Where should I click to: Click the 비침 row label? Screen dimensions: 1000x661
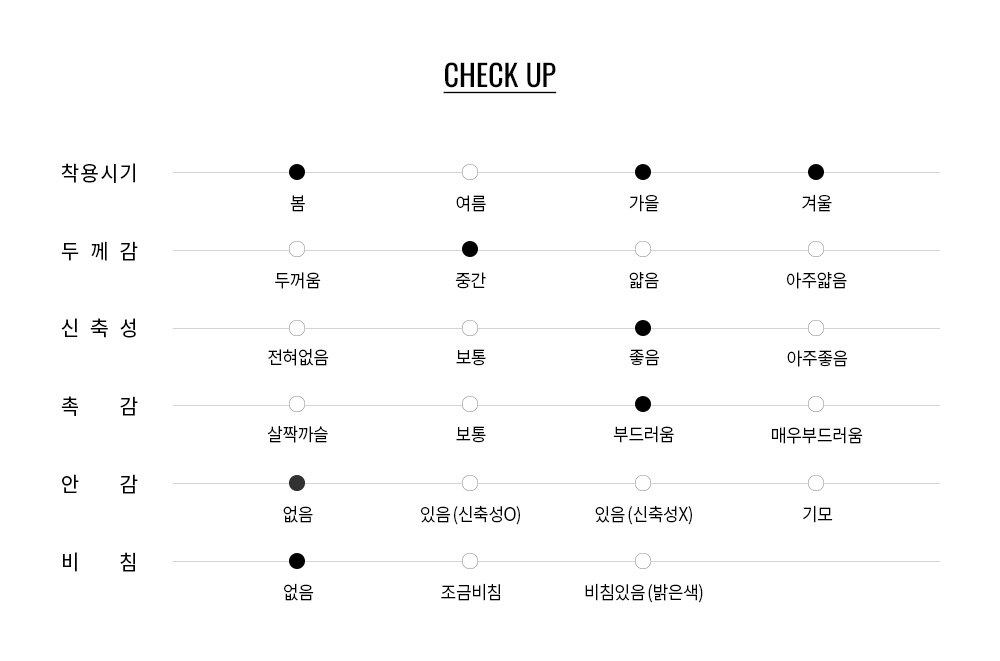click(x=99, y=562)
